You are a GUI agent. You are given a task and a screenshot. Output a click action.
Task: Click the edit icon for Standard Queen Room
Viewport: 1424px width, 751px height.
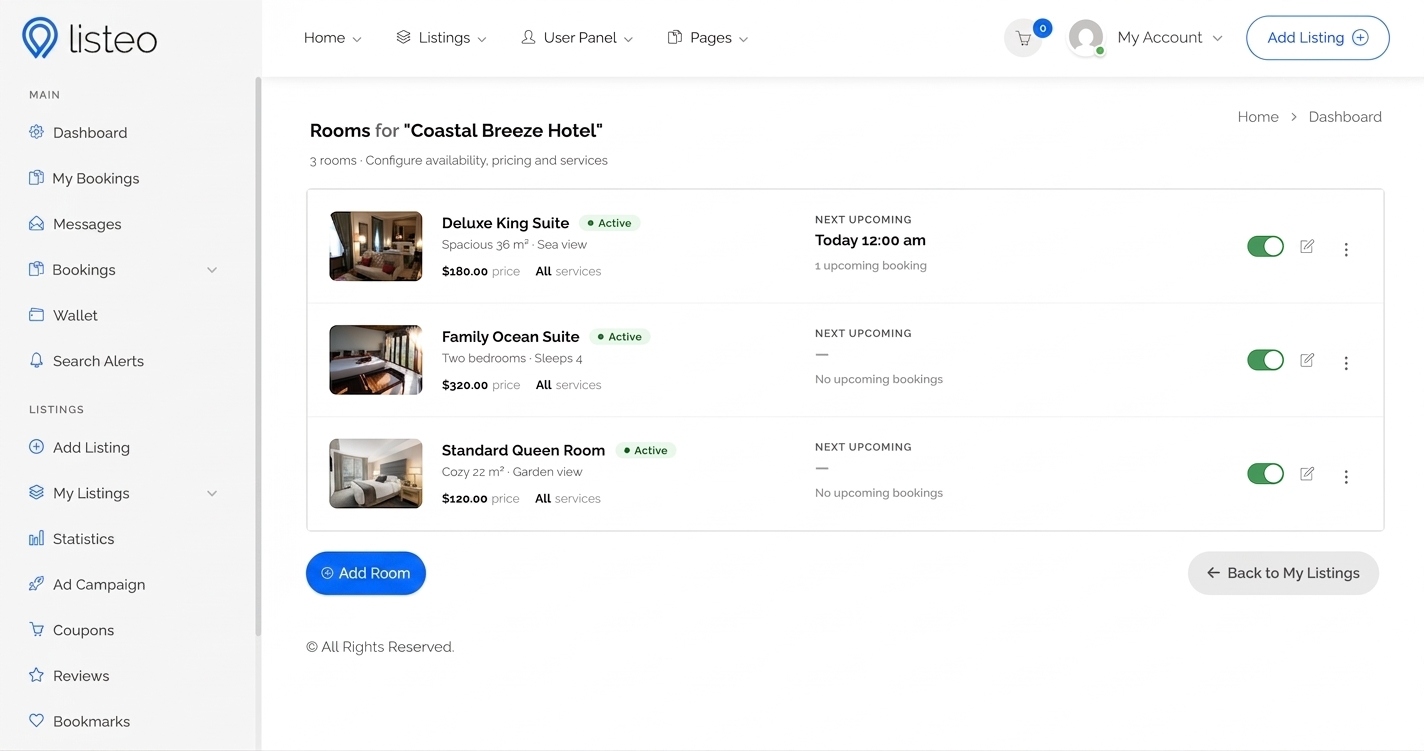pos(1307,474)
